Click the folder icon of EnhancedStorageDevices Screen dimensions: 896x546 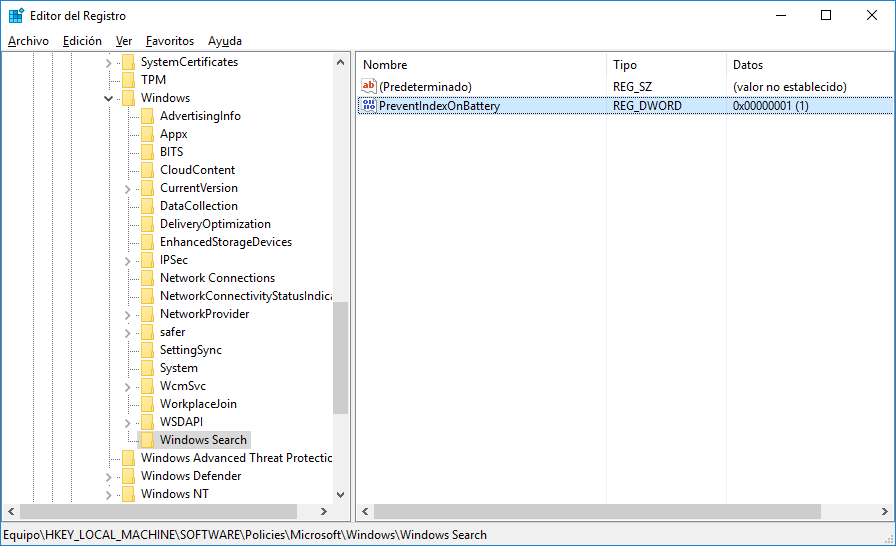coord(147,242)
